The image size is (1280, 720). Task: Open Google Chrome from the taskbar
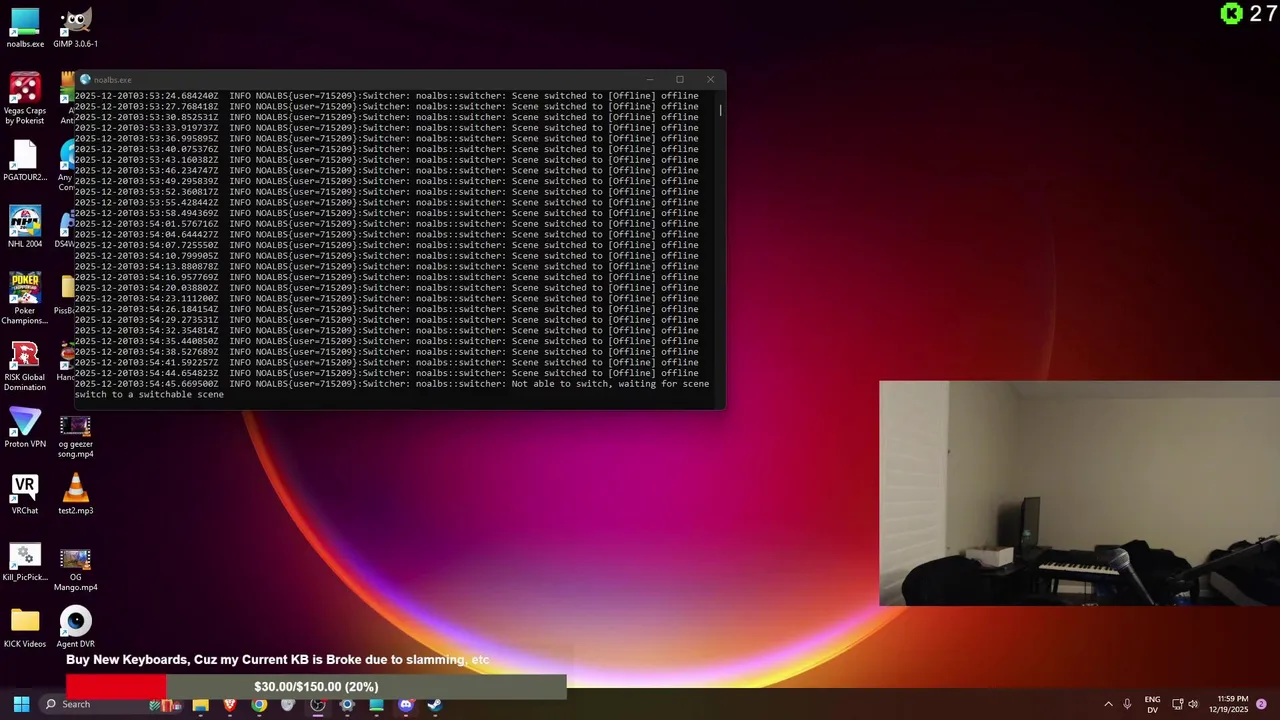pyautogui.click(x=259, y=704)
